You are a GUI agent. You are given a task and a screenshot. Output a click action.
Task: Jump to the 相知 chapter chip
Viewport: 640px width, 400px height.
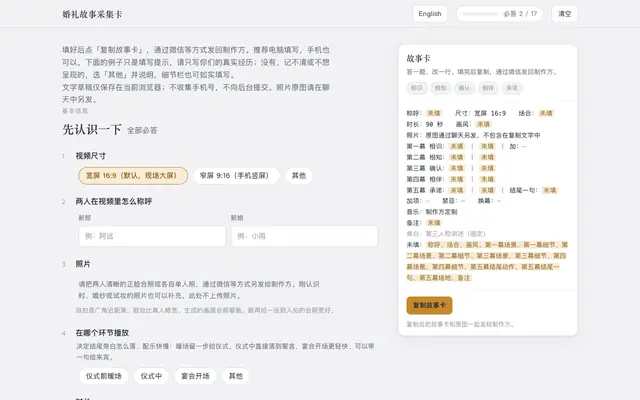click(x=440, y=88)
